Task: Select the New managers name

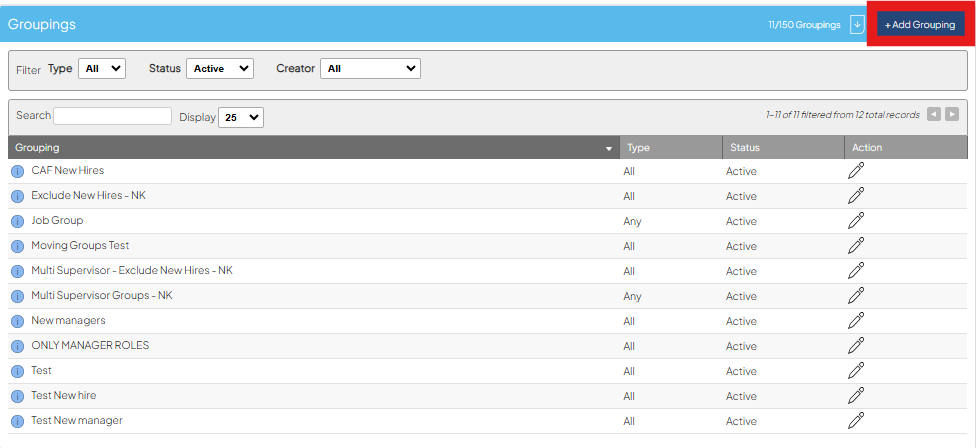Action: pyautogui.click(x=68, y=320)
